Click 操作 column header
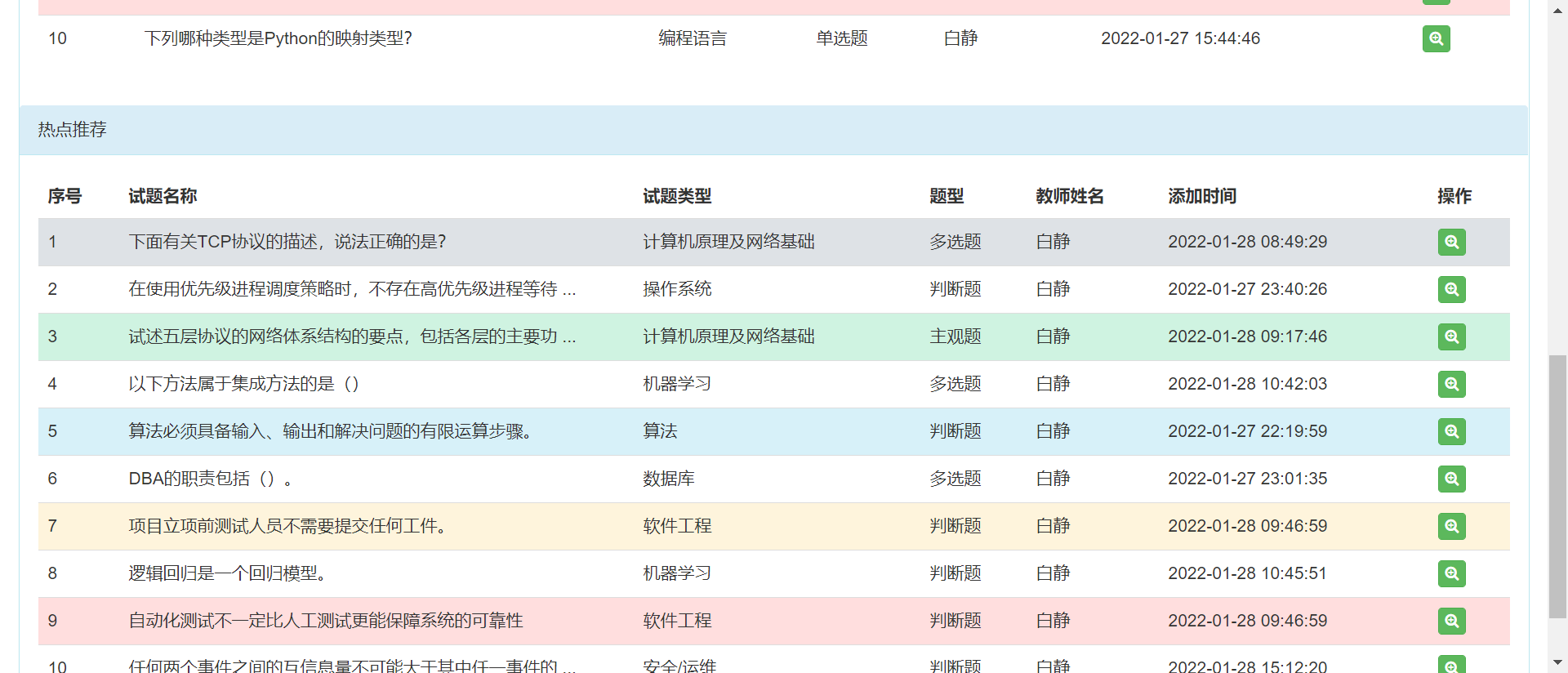 click(1454, 196)
